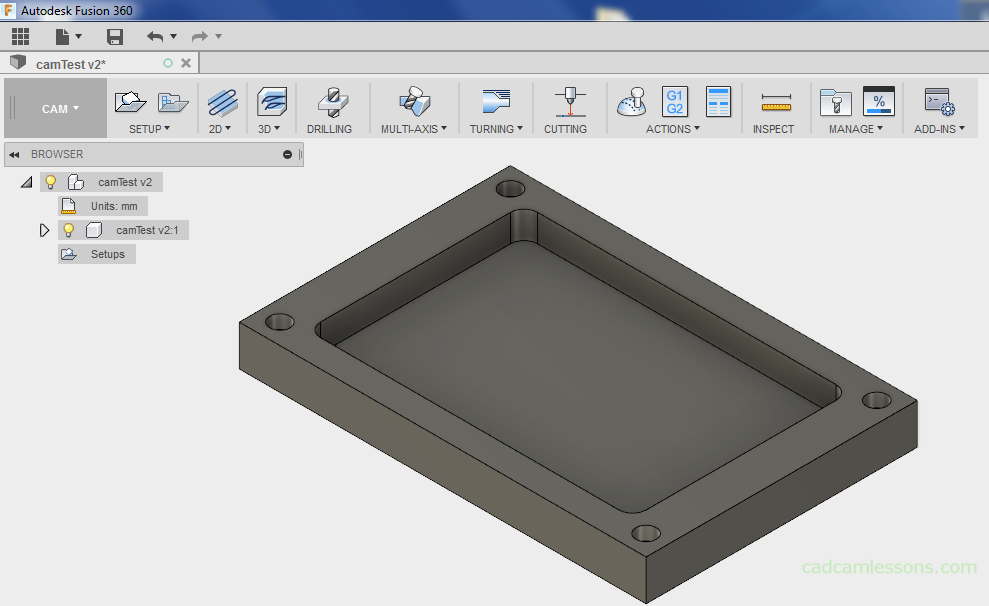
Task: Click the apps grid icon at top left
Action: pos(19,36)
